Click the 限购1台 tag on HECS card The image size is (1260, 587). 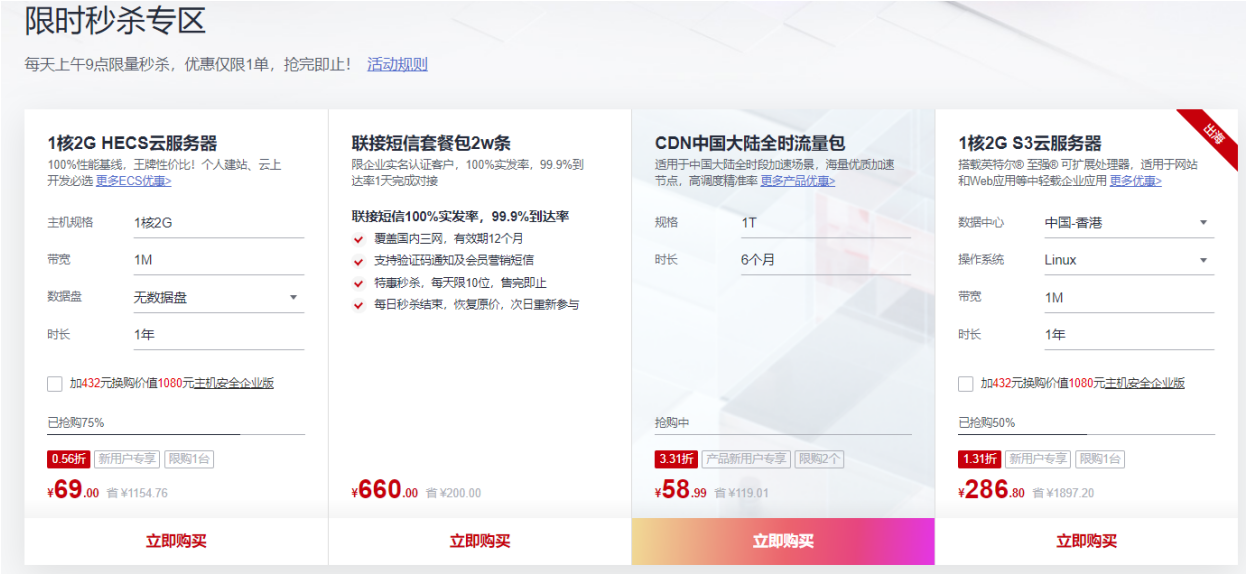(191, 460)
